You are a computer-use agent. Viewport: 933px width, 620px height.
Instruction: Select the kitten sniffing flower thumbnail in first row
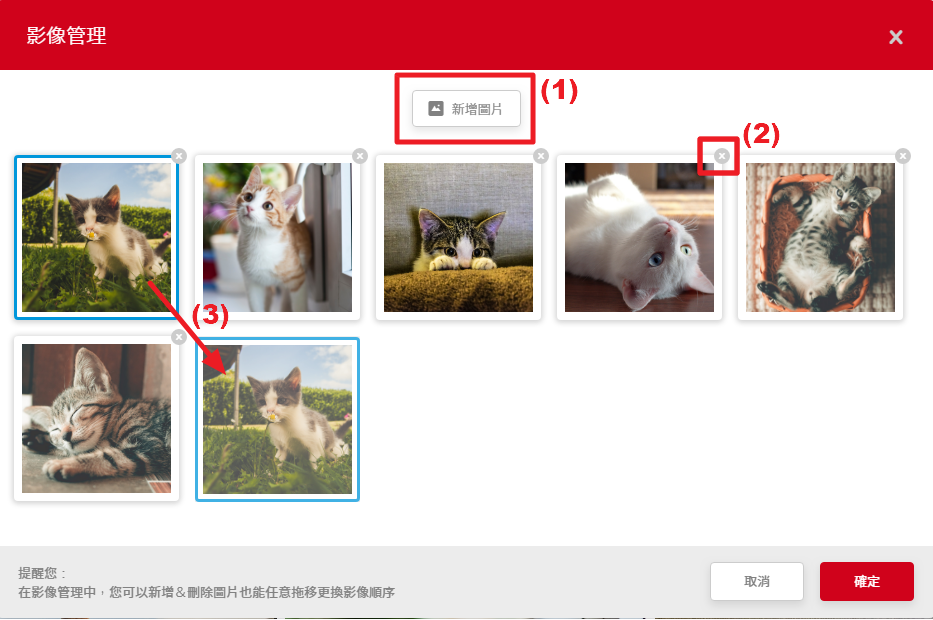96,237
